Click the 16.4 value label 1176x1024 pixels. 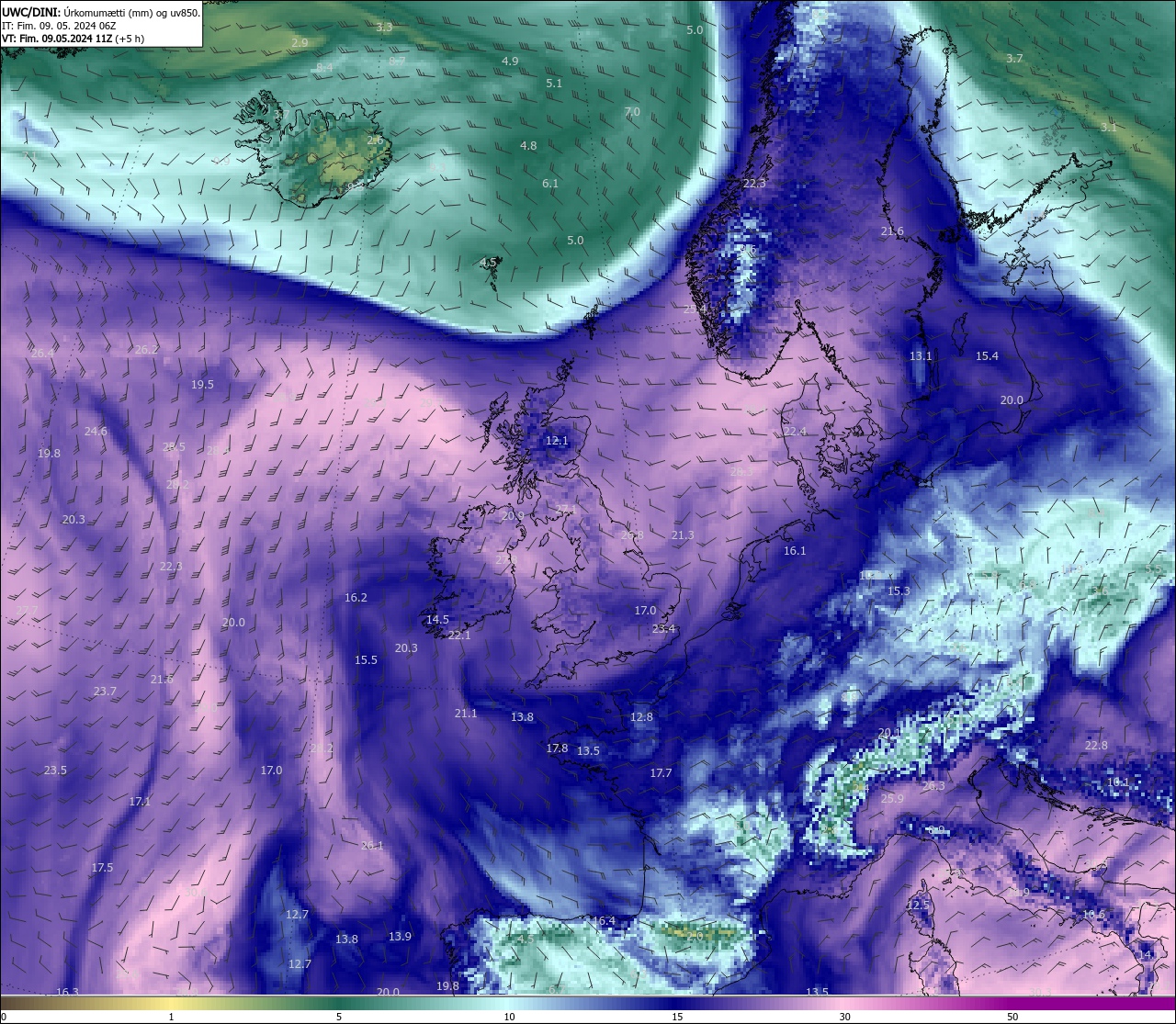(x=604, y=920)
